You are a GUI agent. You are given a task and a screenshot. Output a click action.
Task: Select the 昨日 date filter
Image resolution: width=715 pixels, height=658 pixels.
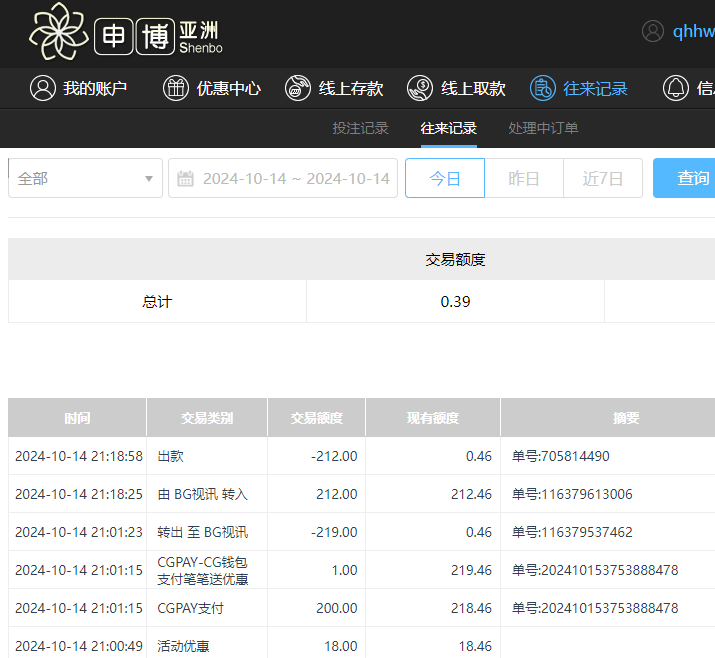524,179
